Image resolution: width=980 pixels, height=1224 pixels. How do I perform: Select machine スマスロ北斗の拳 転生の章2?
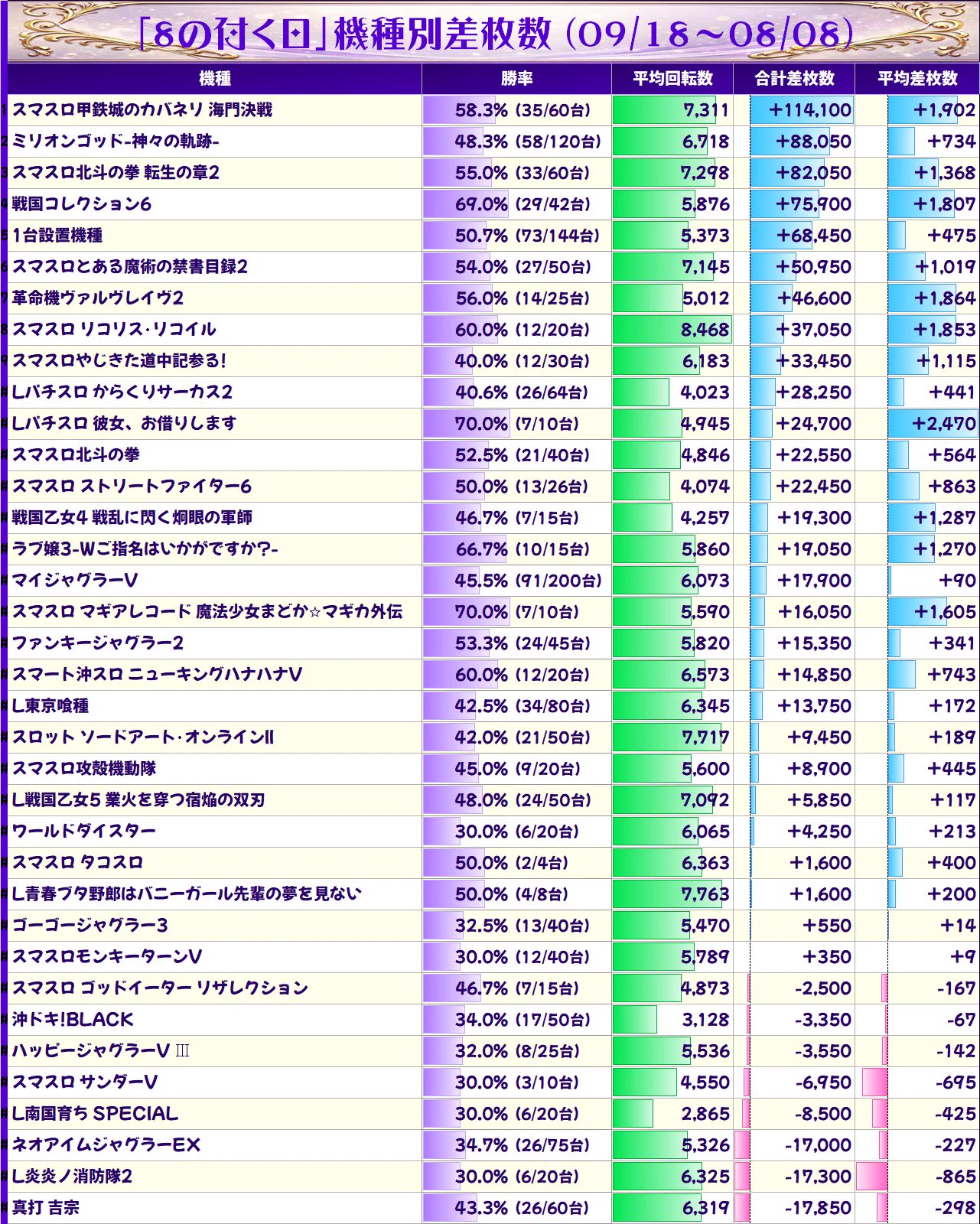point(116,173)
